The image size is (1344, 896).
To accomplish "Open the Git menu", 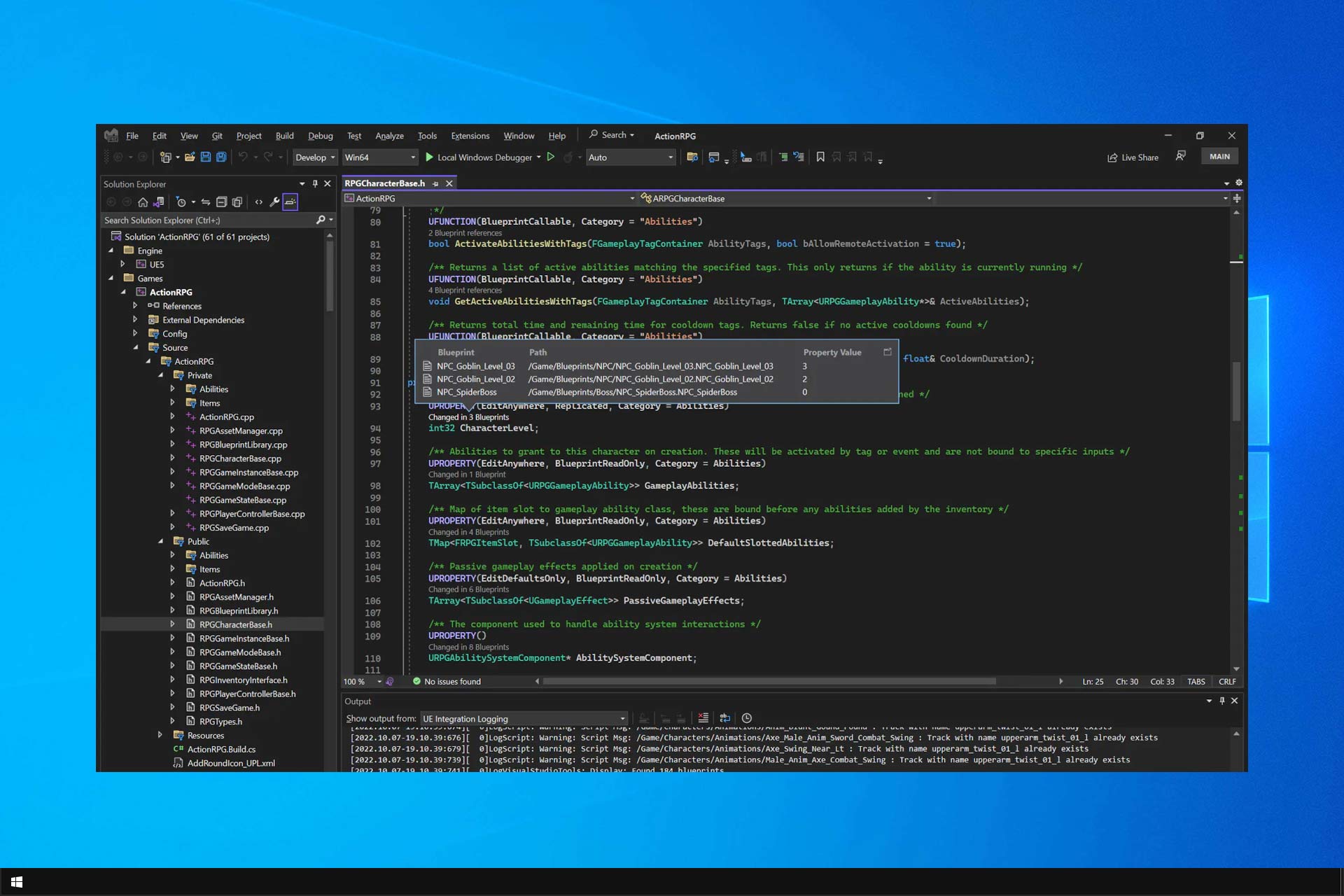I will pyautogui.click(x=217, y=135).
